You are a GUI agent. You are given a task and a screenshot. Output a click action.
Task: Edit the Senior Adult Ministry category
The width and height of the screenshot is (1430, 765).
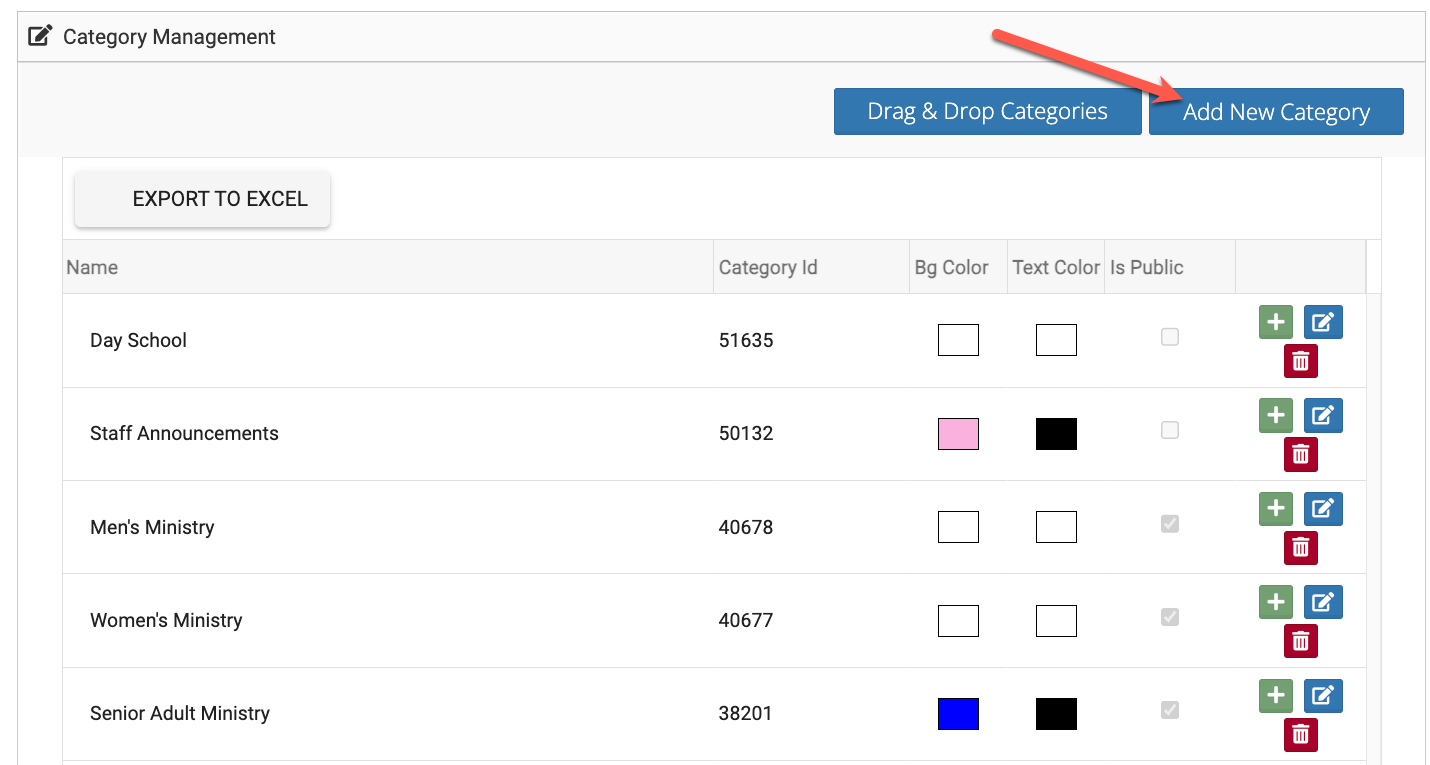(1322, 695)
